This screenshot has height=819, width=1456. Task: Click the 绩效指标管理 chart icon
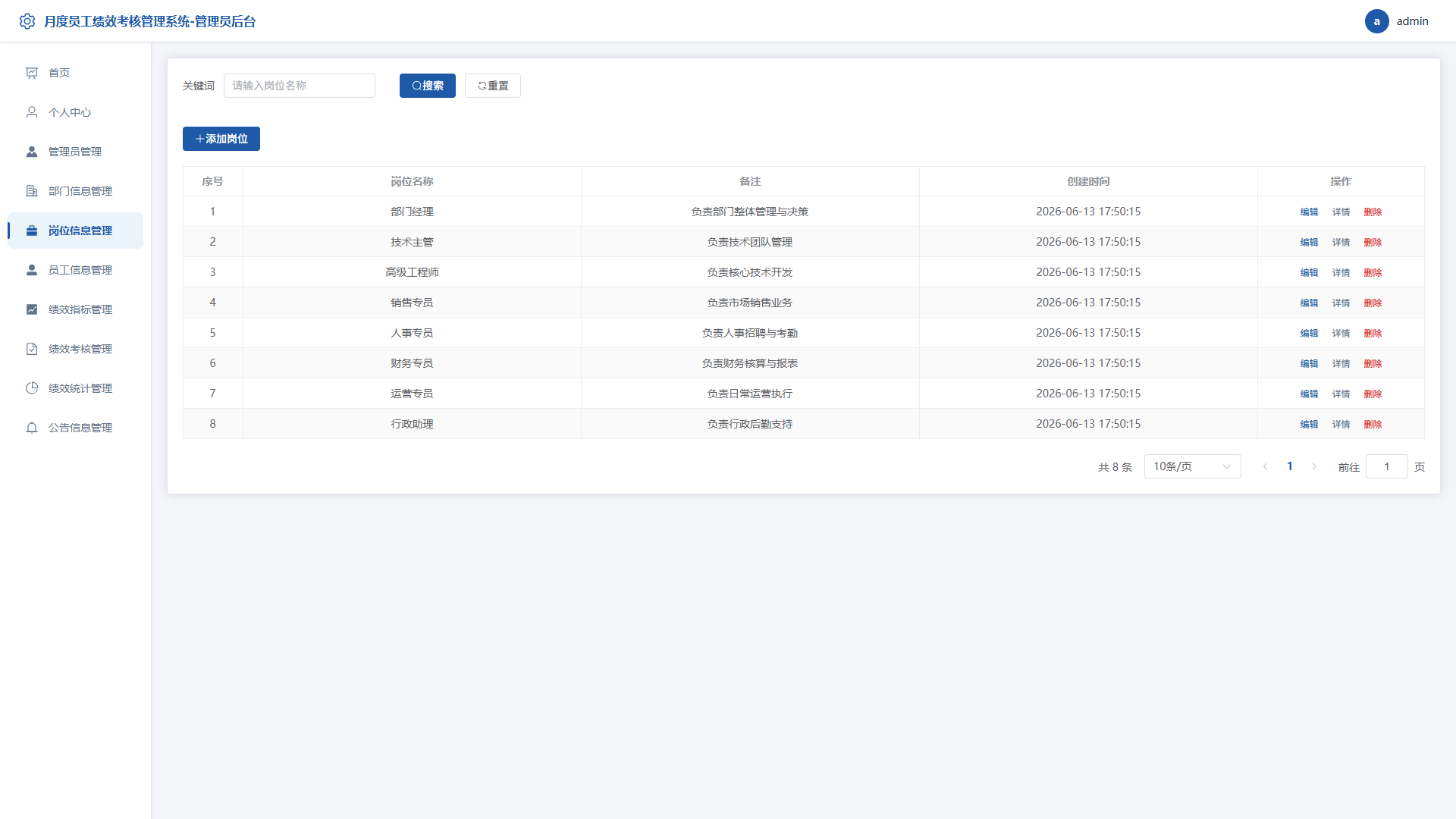(32, 309)
